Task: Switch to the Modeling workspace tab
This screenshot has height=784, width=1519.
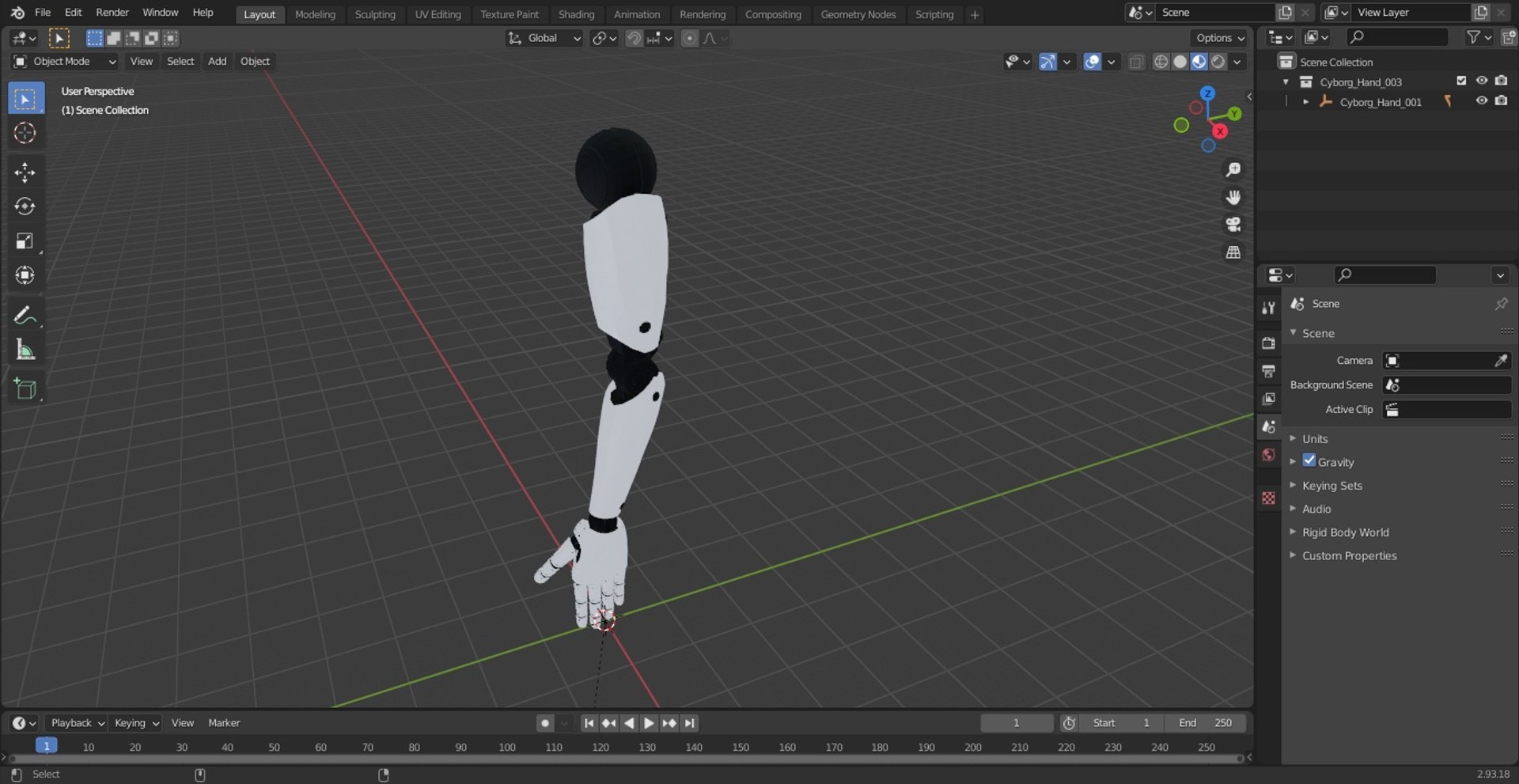Action: 315,14
